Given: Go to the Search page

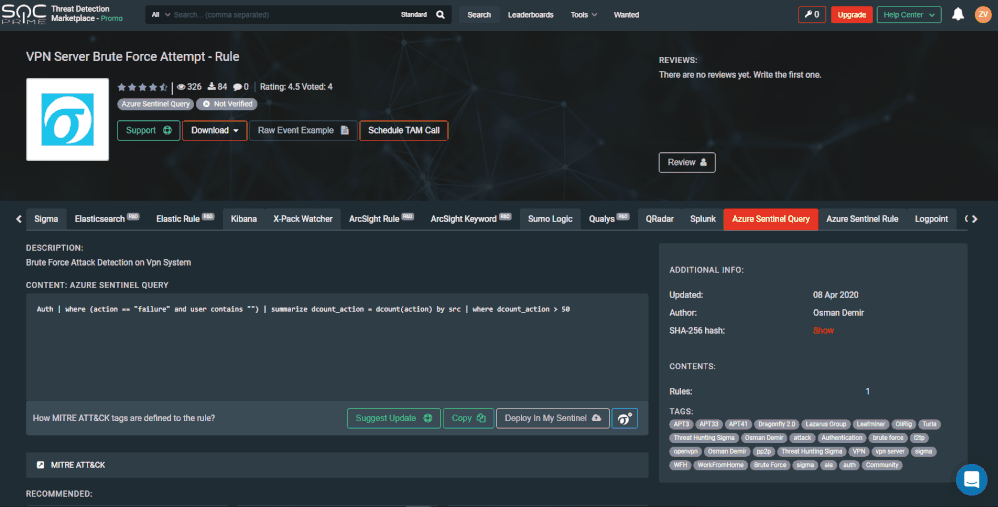Looking at the screenshot, I should tap(479, 15).
